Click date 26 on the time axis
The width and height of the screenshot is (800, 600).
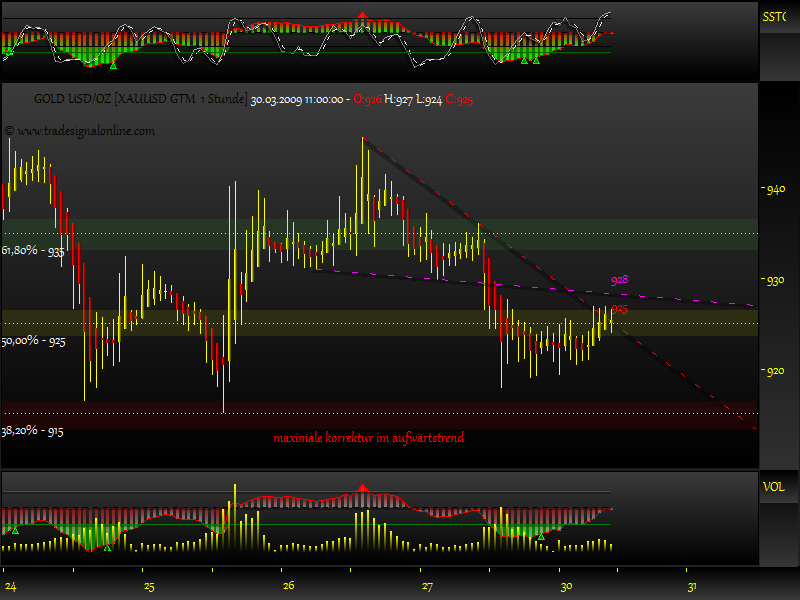[x=288, y=586]
